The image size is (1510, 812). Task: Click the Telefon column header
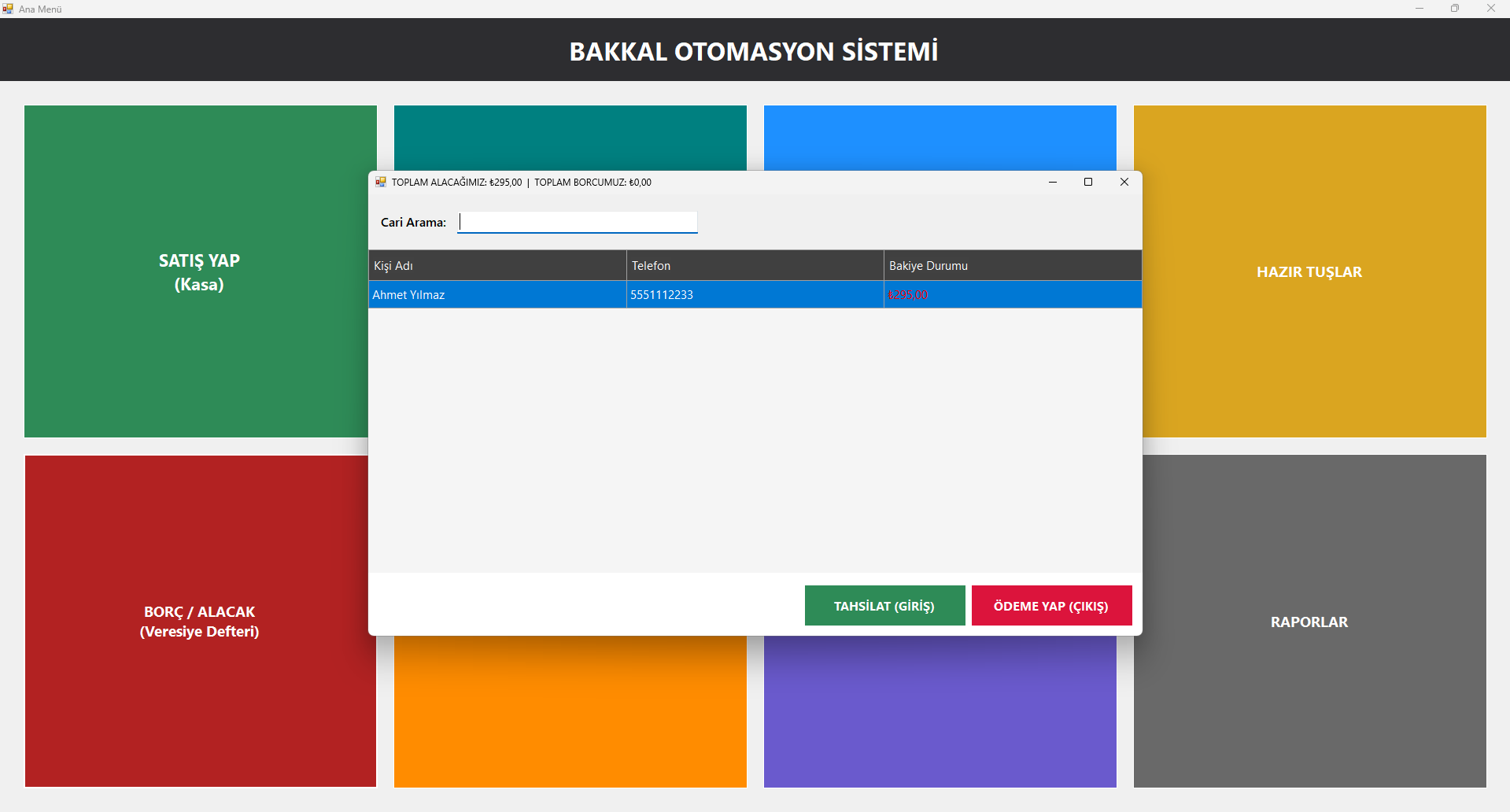point(755,266)
